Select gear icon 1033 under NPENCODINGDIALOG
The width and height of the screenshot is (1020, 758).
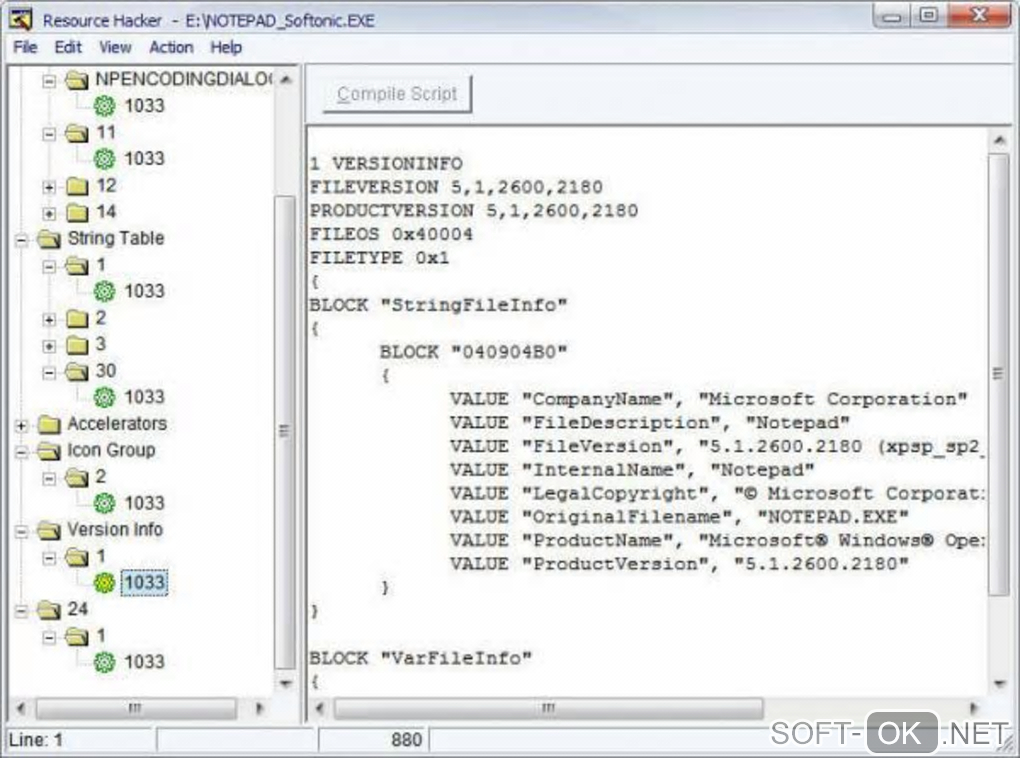pos(104,105)
